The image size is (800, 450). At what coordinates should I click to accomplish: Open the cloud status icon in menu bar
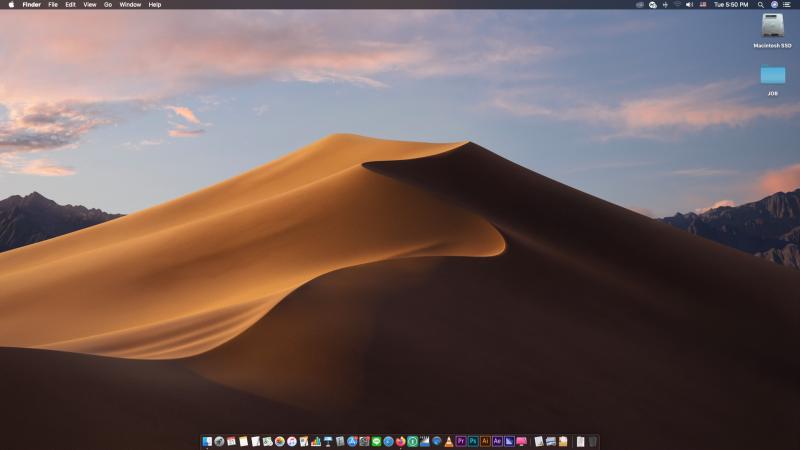click(x=653, y=5)
